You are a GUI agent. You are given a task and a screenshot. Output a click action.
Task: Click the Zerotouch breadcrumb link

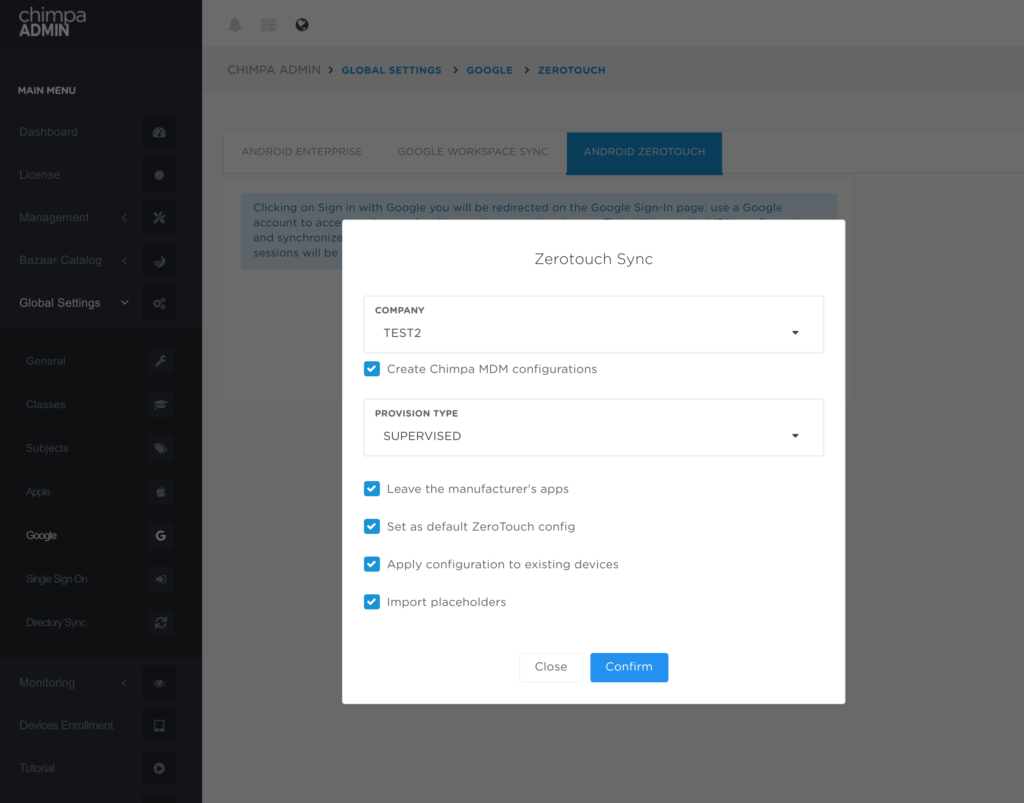click(x=571, y=71)
